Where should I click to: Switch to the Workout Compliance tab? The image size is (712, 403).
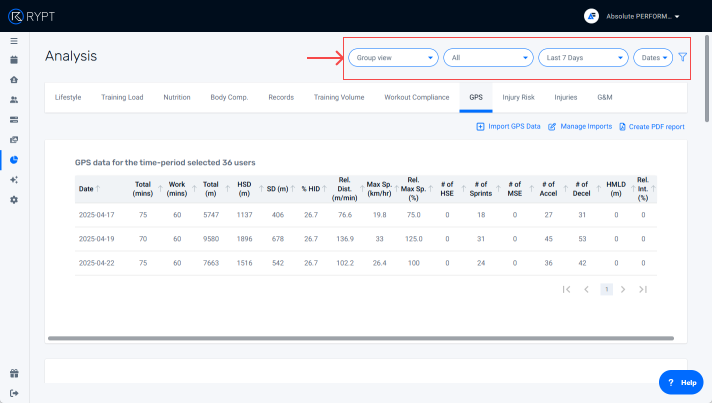pyautogui.click(x=416, y=97)
